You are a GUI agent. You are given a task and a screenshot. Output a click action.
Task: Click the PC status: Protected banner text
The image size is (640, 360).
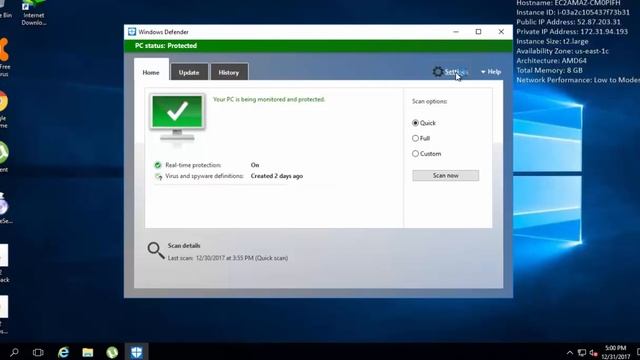click(x=166, y=46)
